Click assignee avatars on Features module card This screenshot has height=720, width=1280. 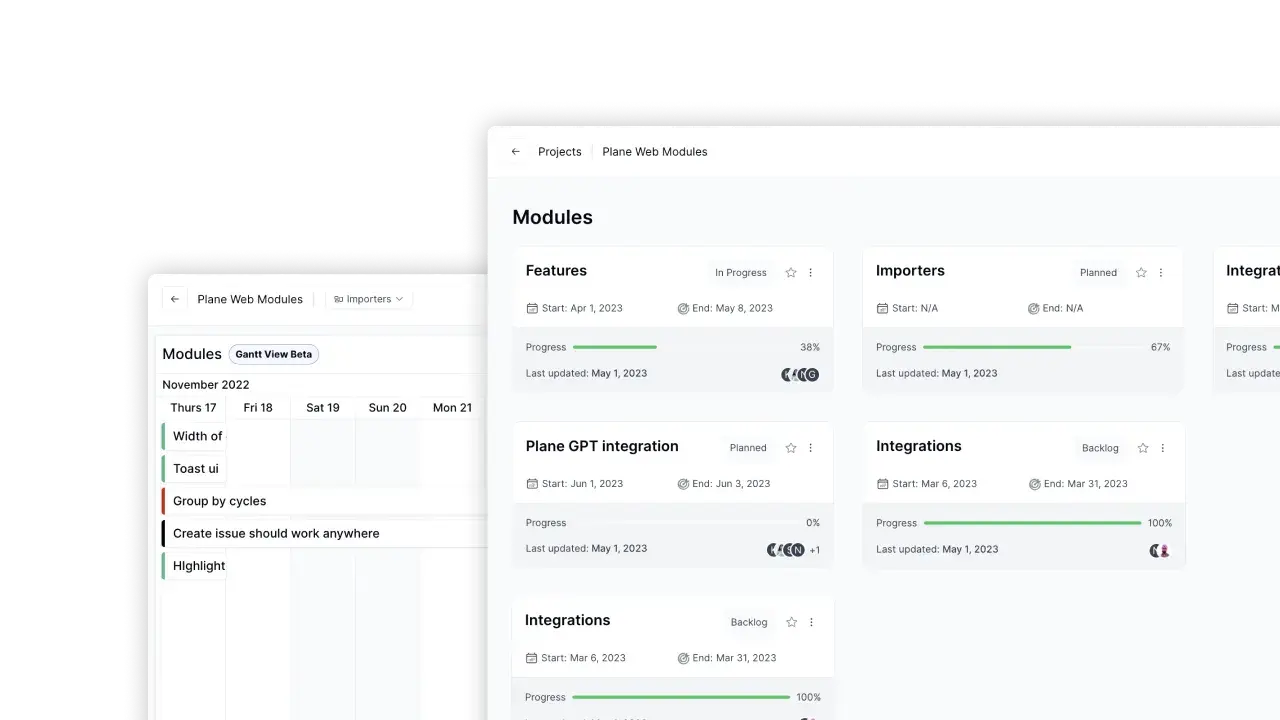(800, 375)
